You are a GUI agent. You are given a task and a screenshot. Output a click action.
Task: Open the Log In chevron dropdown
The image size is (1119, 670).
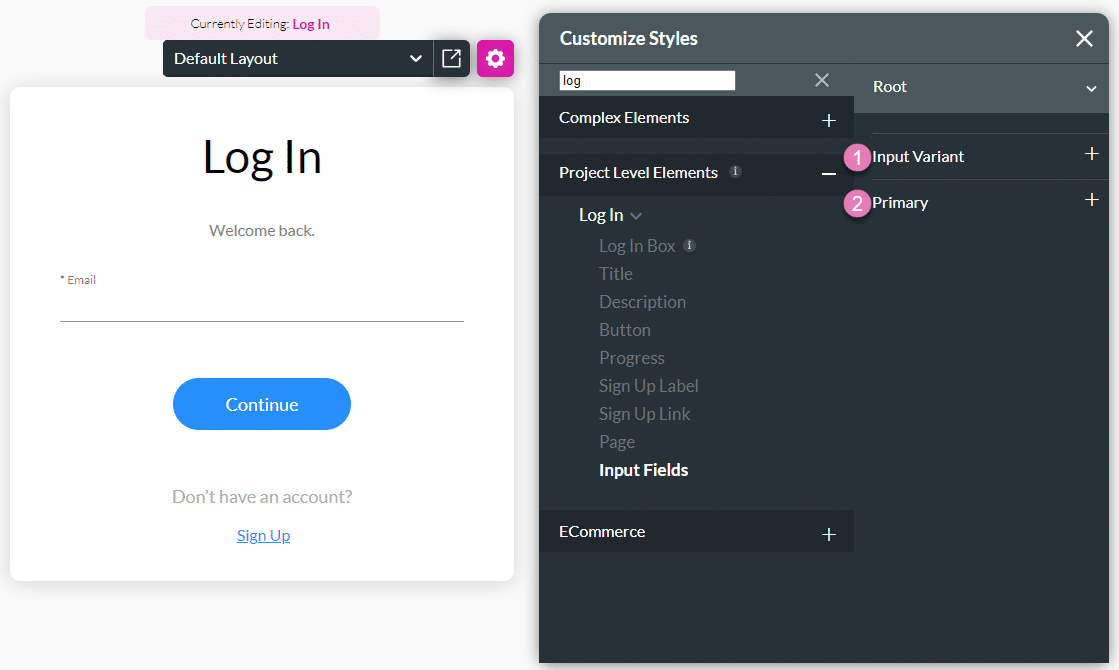[637, 215]
